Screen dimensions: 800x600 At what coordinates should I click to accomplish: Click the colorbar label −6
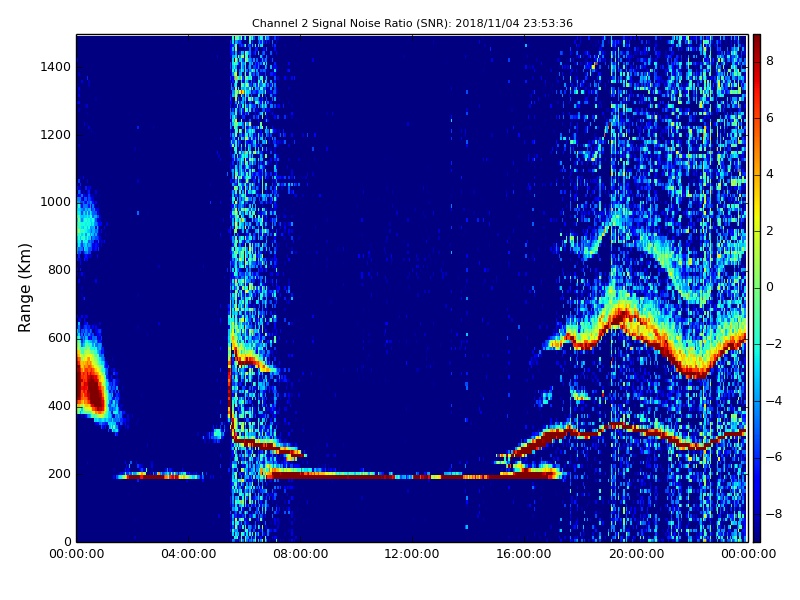773,457
